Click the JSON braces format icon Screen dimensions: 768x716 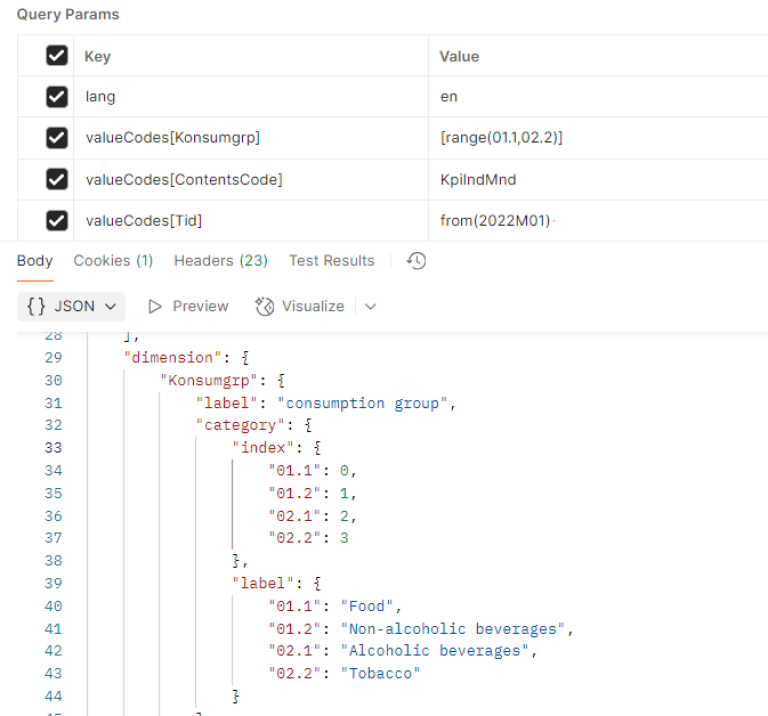point(36,306)
